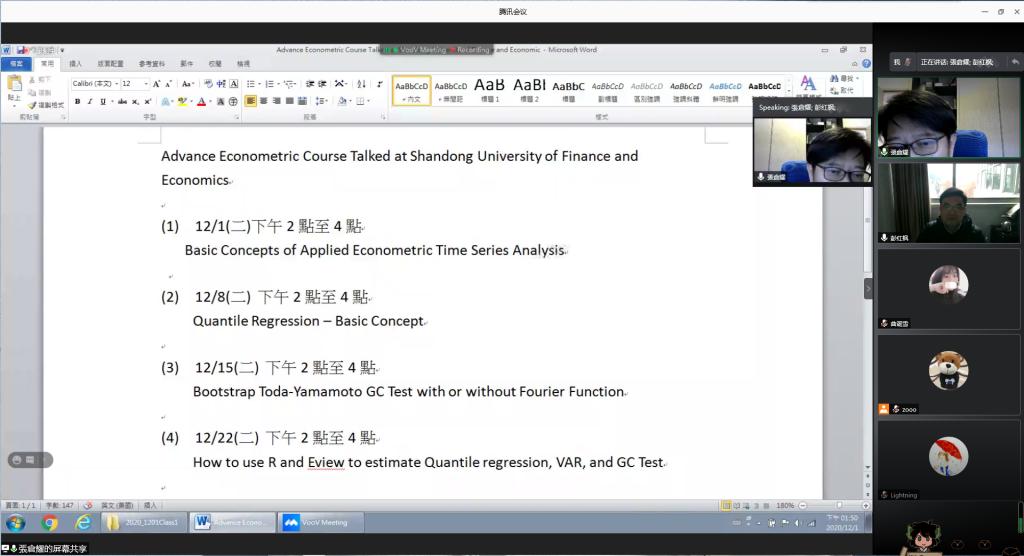Click the red font color swatch

coord(201,101)
